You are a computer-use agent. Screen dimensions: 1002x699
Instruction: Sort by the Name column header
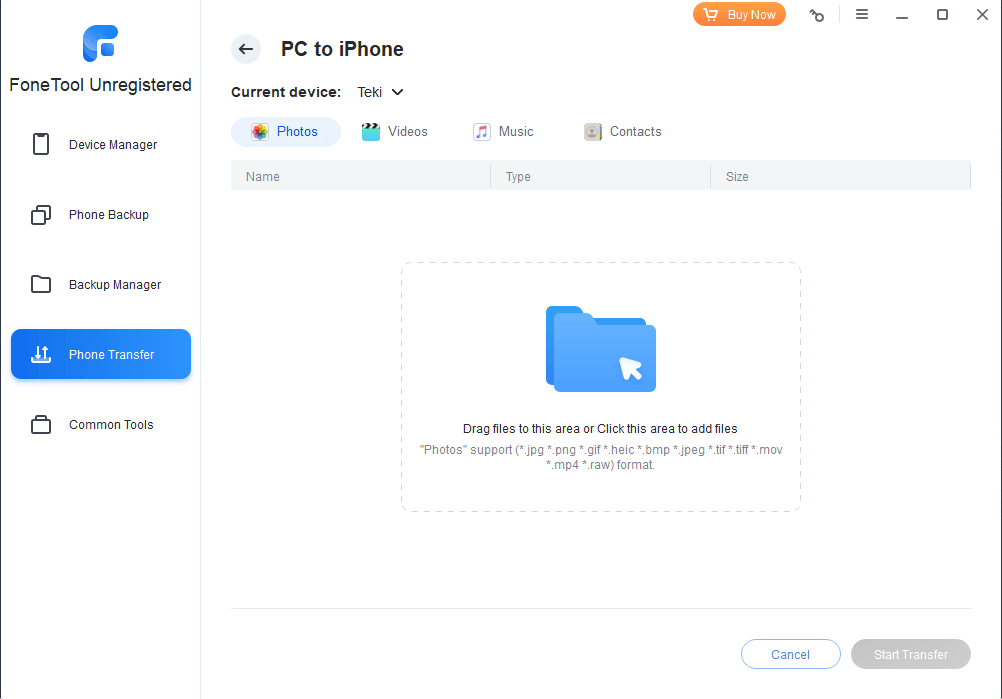click(360, 176)
